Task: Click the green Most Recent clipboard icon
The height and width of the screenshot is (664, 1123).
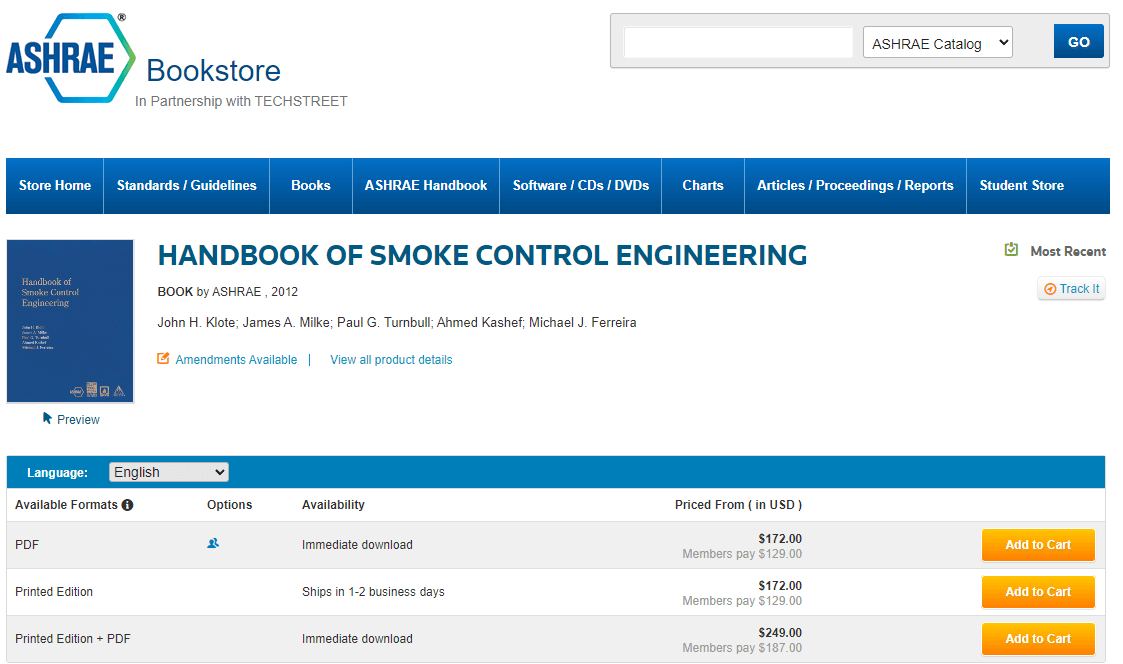Action: pos(1012,251)
